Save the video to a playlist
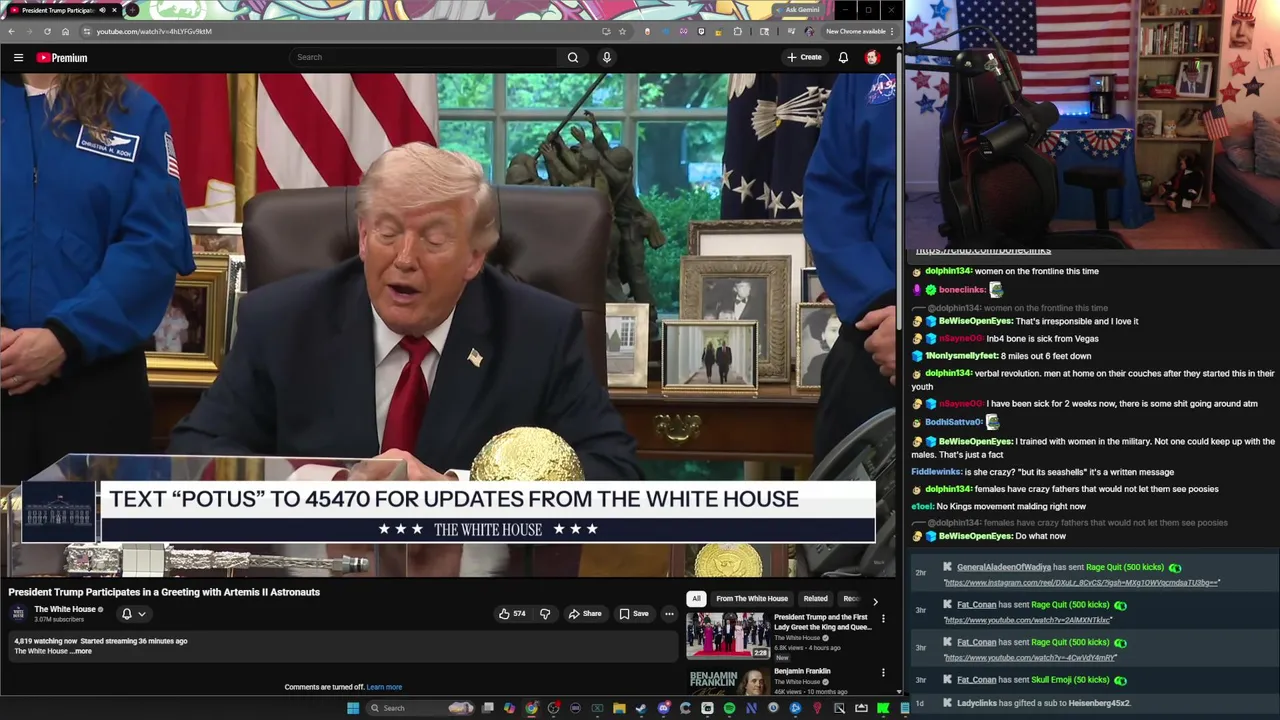The width and height of the screenshot is (1280, 720). tap(634, 614)
